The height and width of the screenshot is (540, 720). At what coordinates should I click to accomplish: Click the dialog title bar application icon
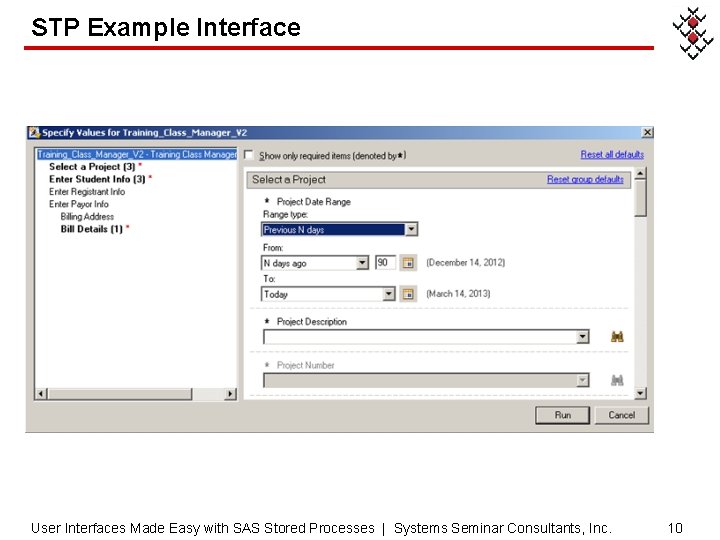(x=34, y=133)
